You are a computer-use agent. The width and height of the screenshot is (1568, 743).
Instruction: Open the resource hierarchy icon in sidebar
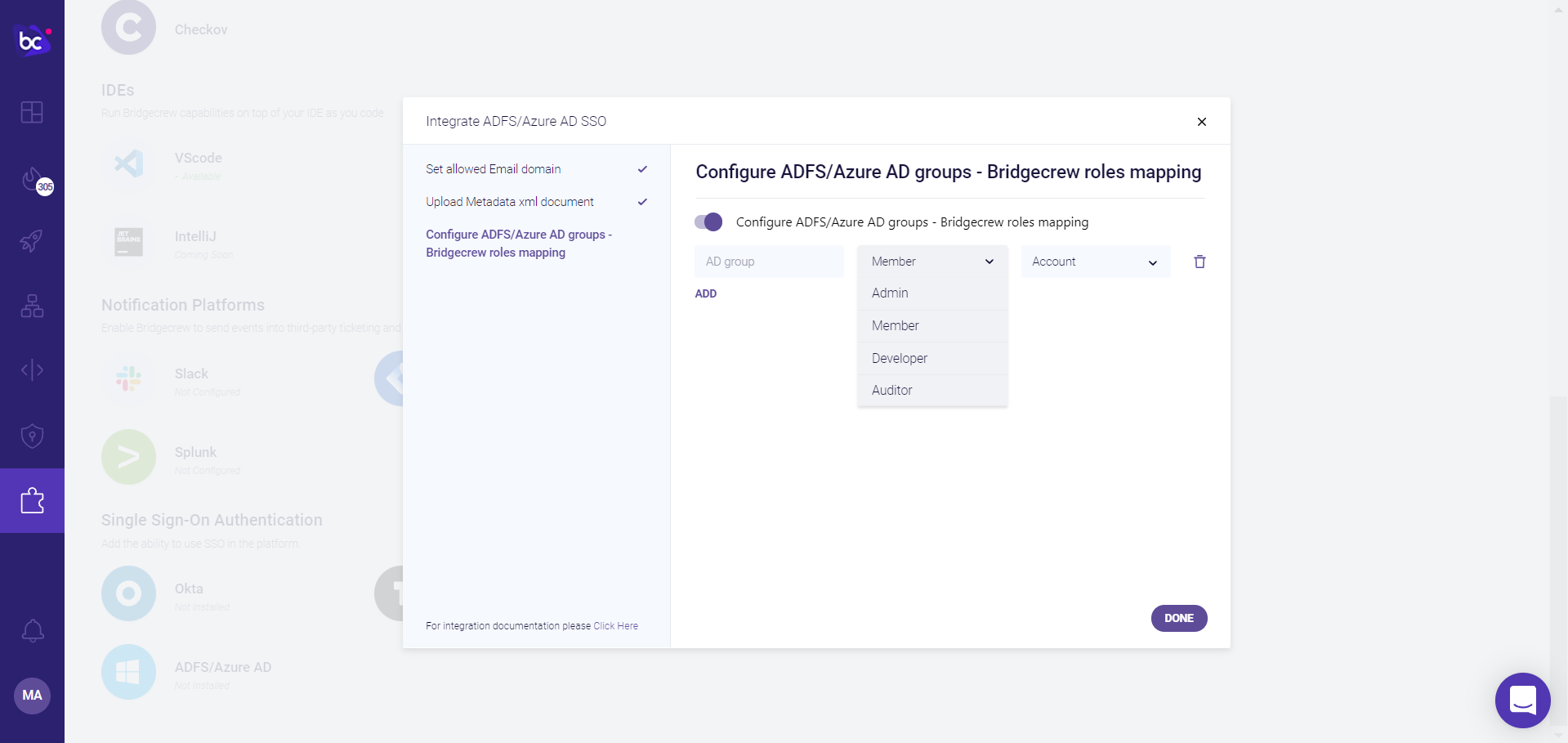pyautogui.click(x=32, y=306)
